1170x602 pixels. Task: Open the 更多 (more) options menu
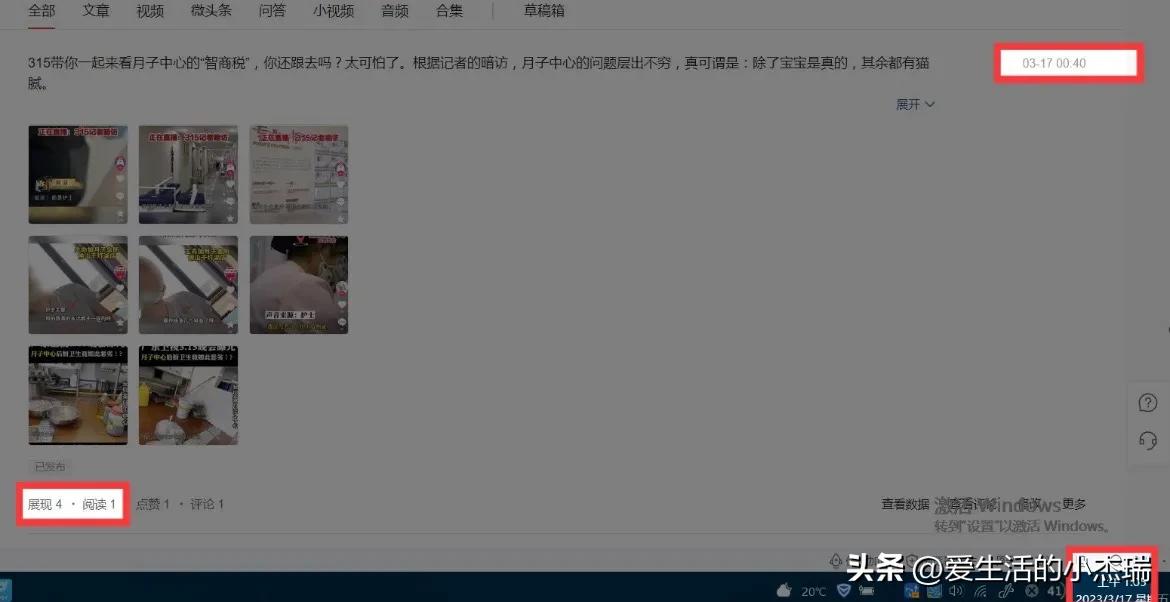[1073, 503]
